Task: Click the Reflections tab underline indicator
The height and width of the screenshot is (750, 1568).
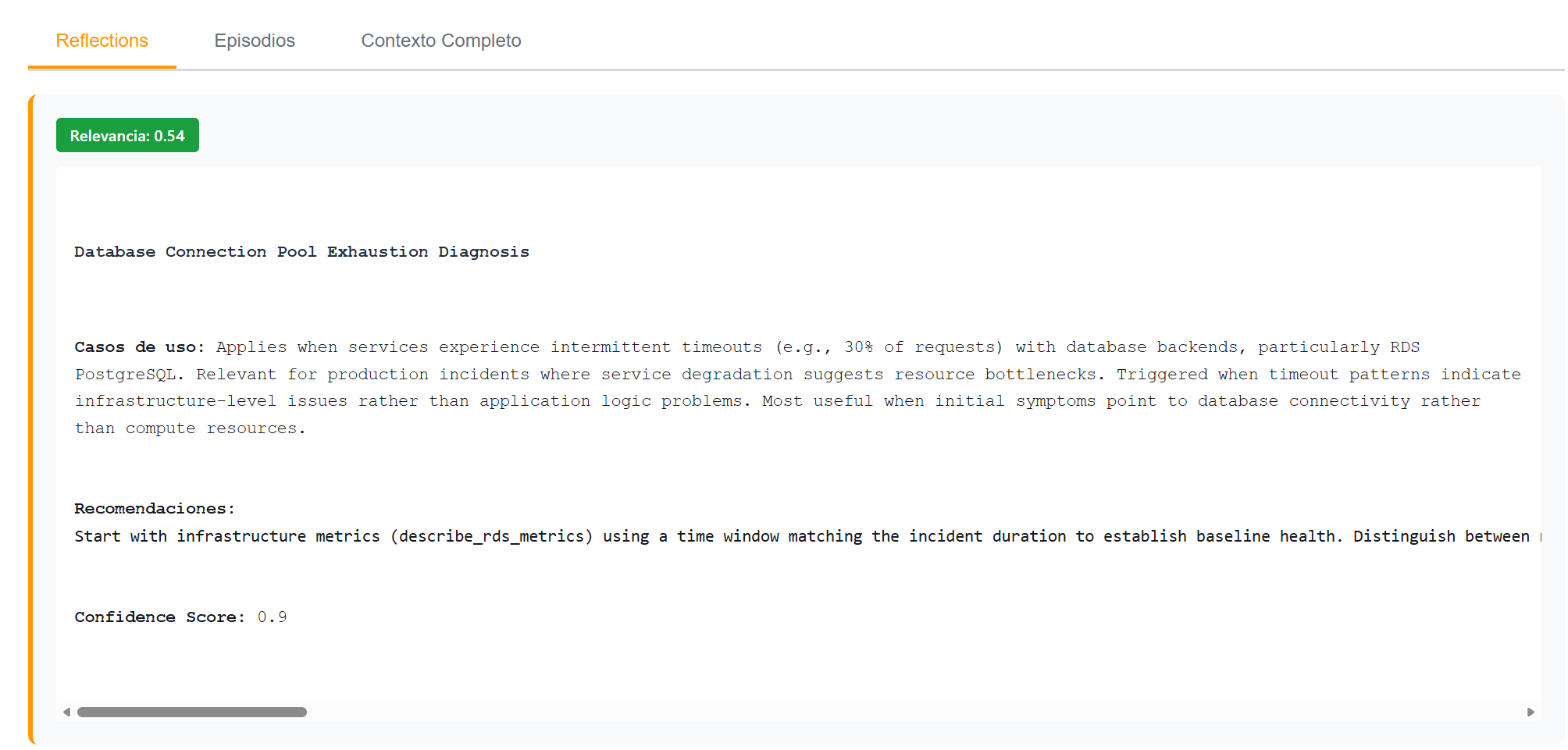Action: click(102, 69)
